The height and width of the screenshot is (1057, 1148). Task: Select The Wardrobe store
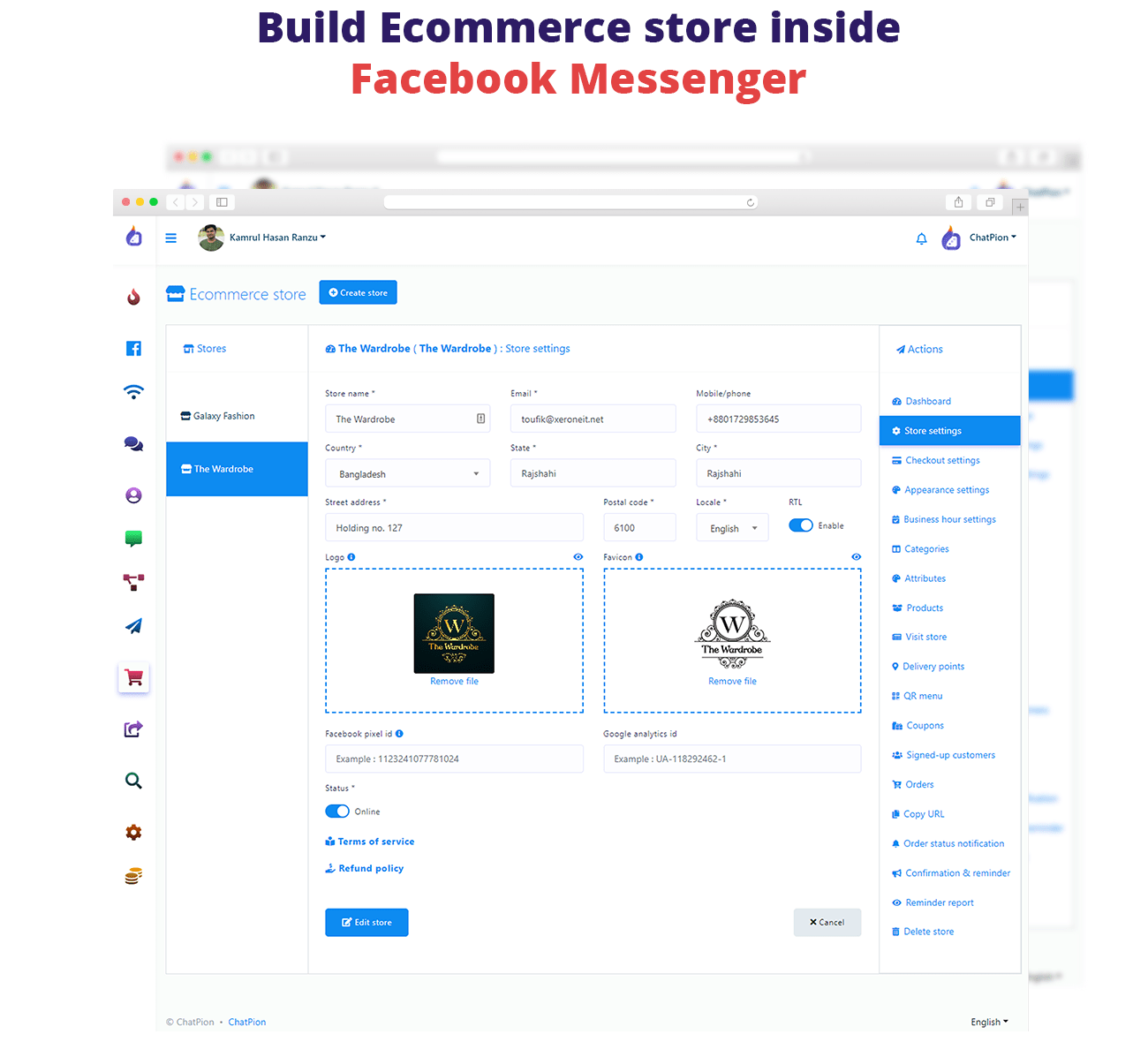(x=237, y=469)
